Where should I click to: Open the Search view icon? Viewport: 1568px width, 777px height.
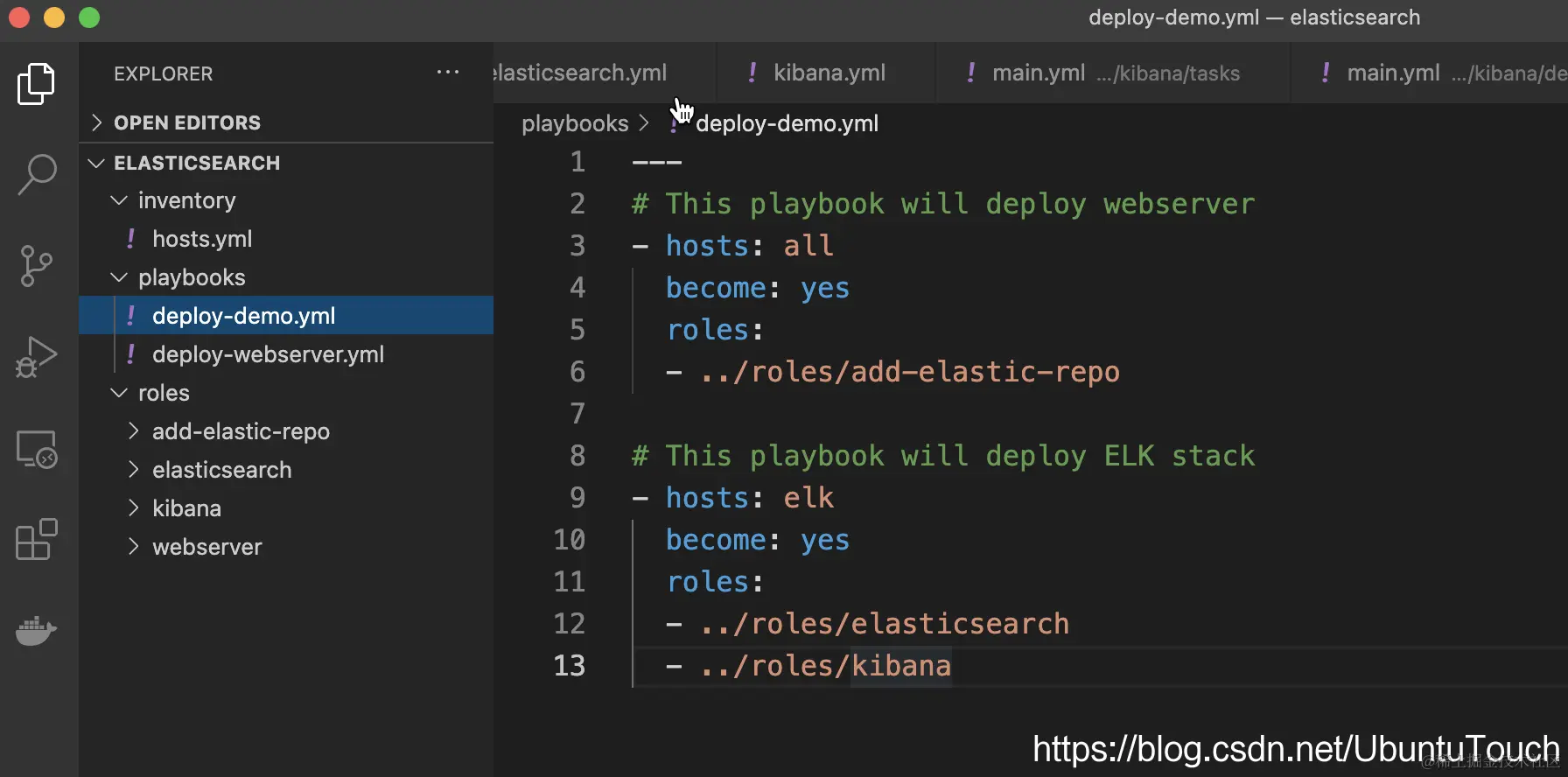click(x=37, y=175)
